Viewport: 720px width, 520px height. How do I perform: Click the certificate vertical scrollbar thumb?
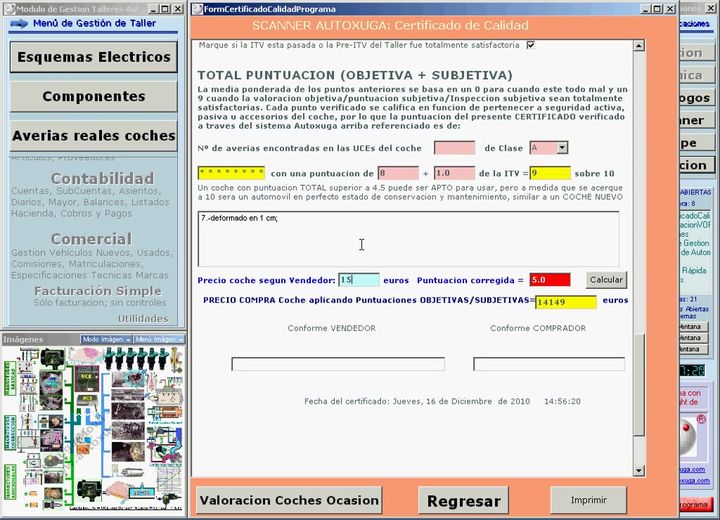pos(639,384)
